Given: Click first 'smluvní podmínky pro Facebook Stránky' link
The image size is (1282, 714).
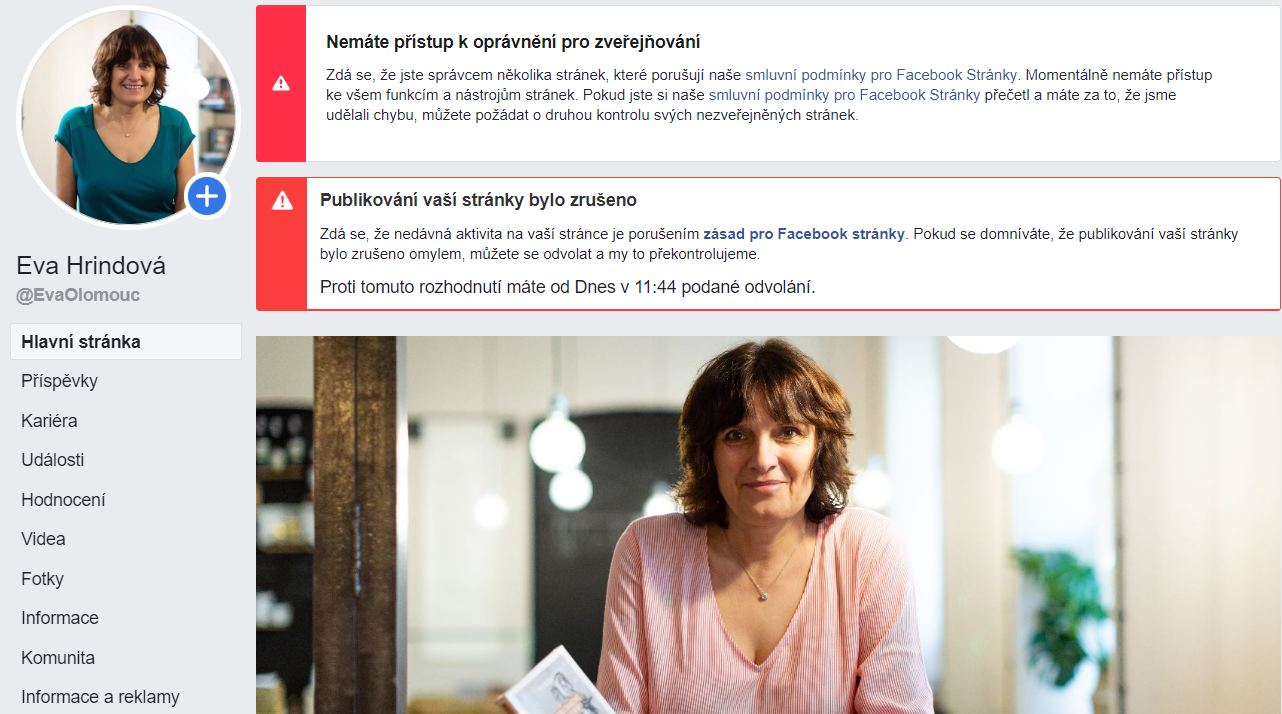Looking at the screenshot, I should point(882,75).
